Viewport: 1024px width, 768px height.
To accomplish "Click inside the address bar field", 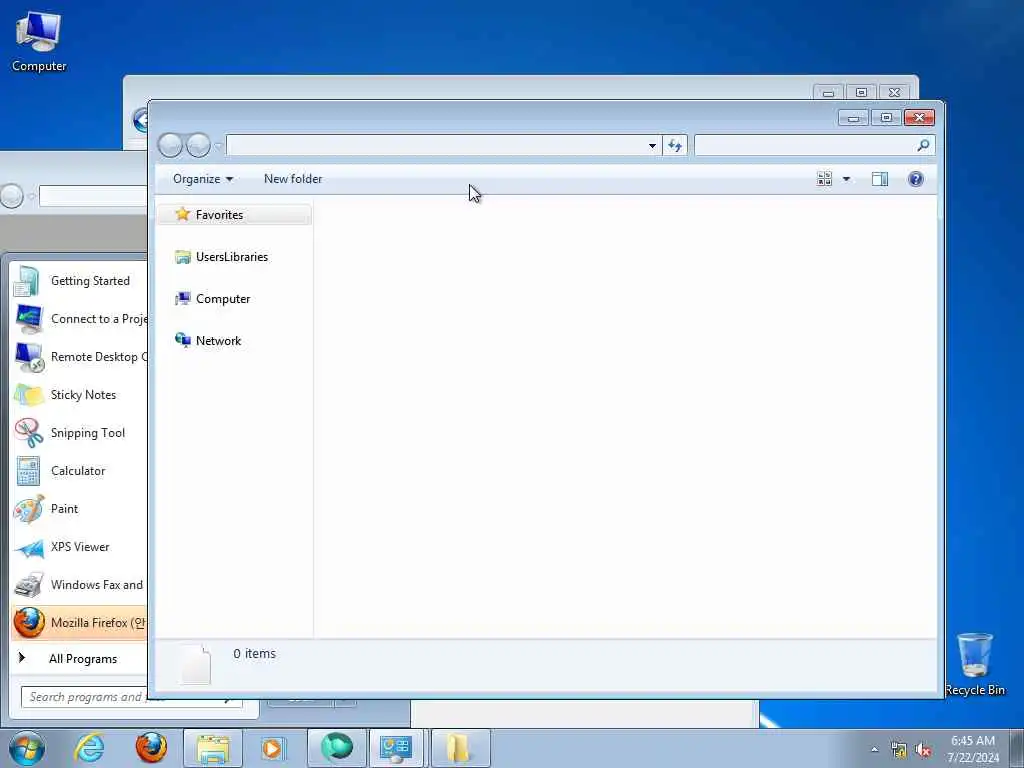I will tap(436, 146).
